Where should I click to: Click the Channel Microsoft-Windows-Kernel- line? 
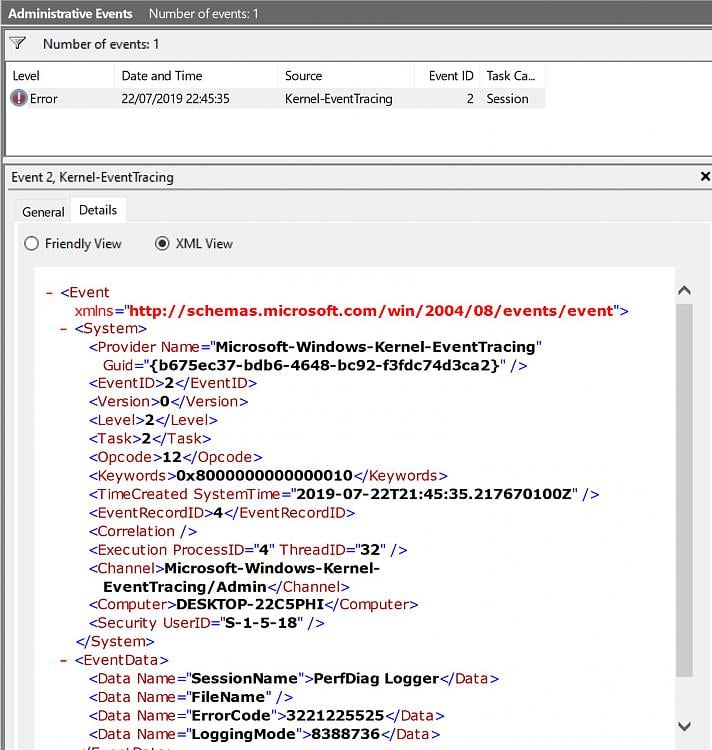point(234,568)
